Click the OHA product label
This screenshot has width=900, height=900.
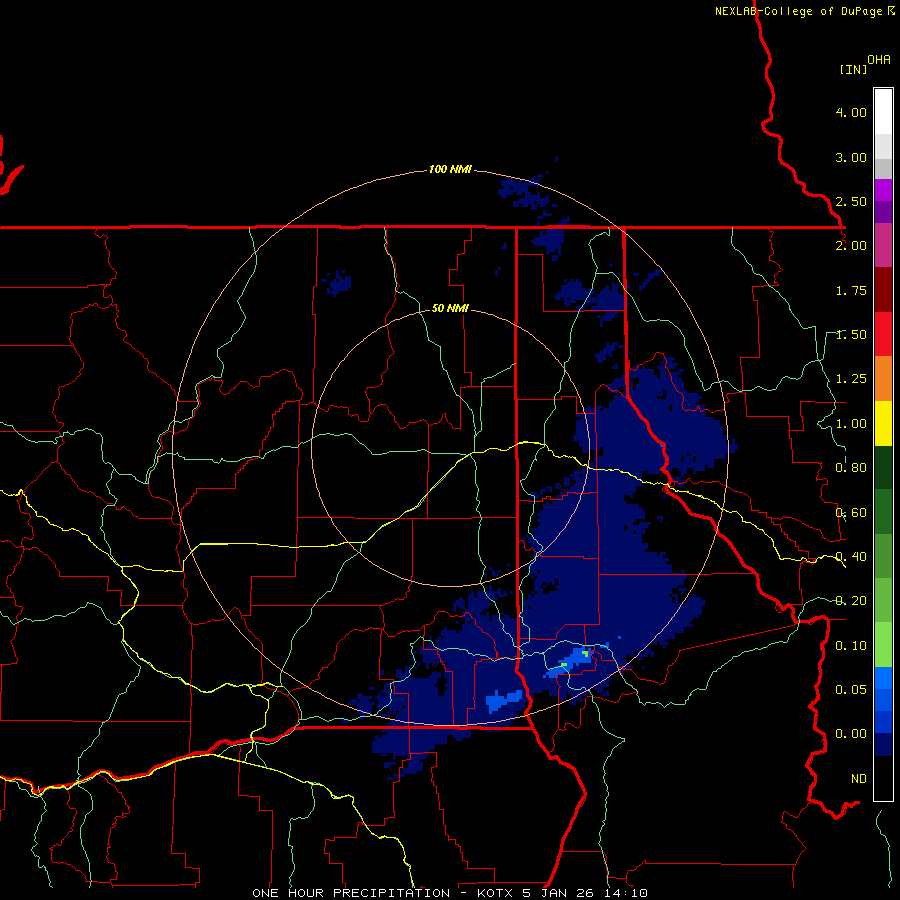(879, 60)
